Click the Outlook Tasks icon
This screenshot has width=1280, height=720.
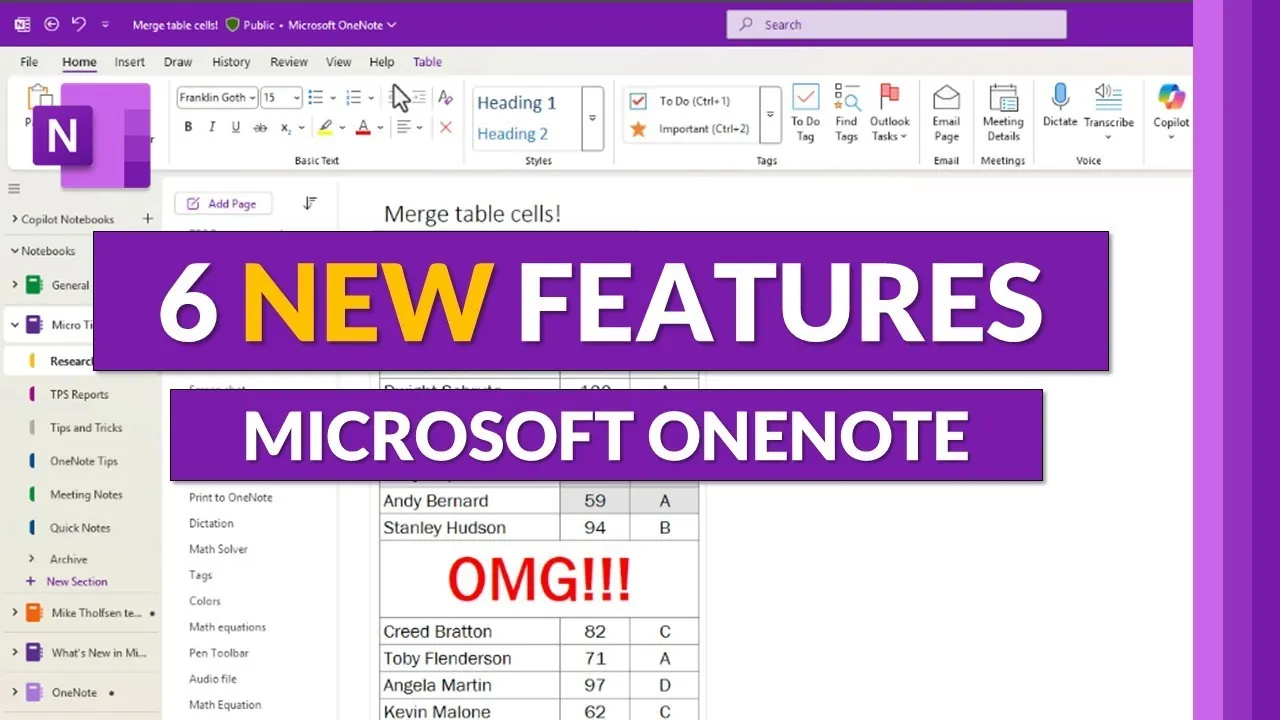click(889, 110)
